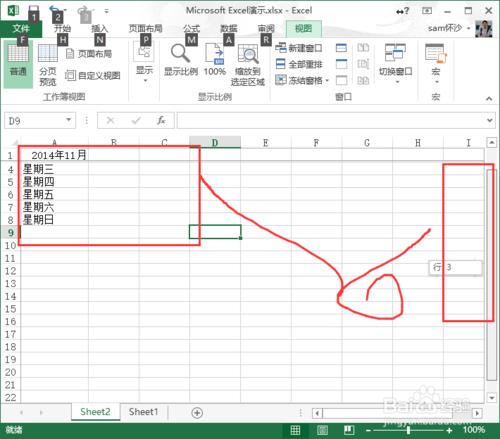
Task: Open Page Break Preview (分页预览)
Action: point(48,65)
